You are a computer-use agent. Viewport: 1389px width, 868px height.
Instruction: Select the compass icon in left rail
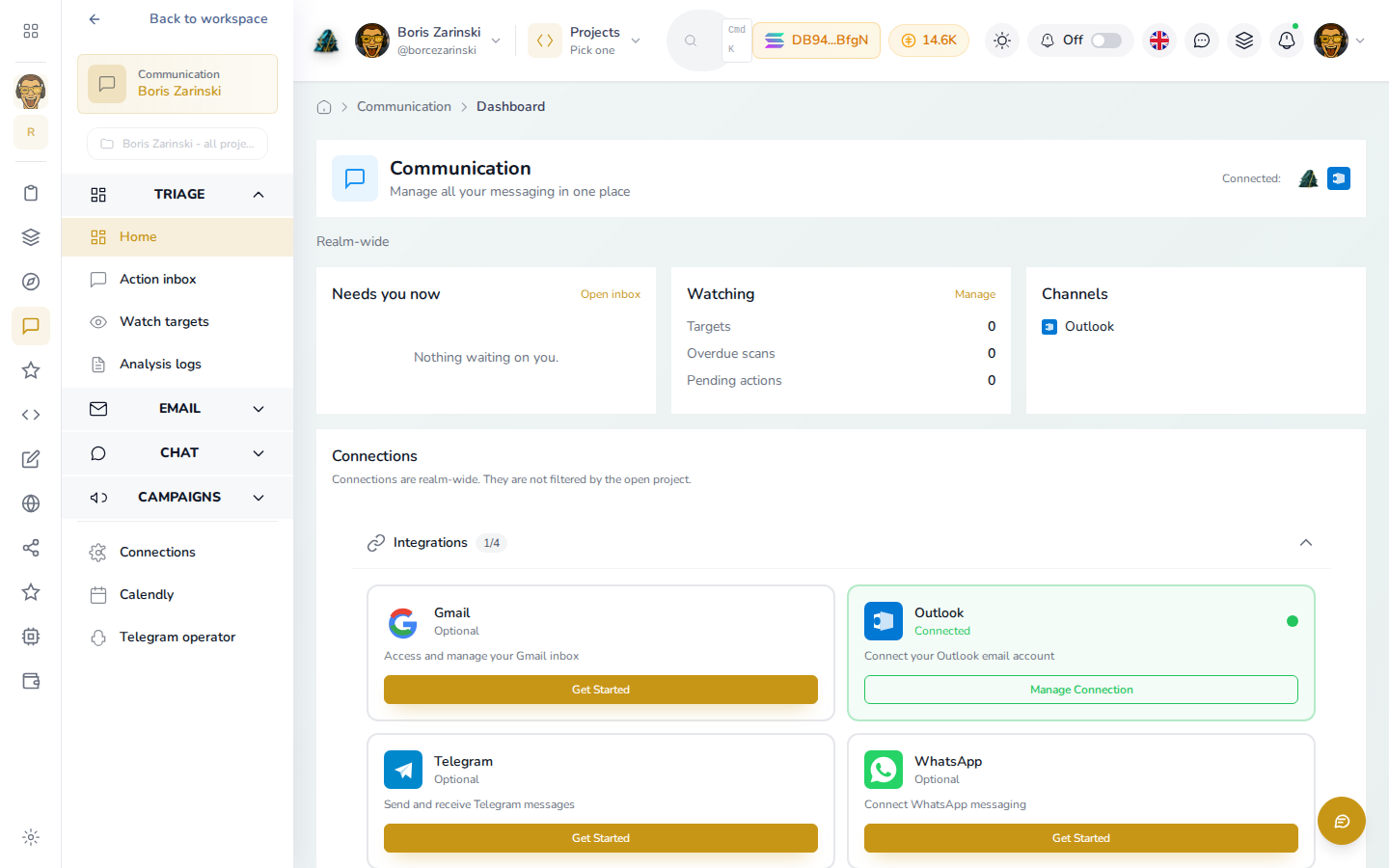point(31,282)
